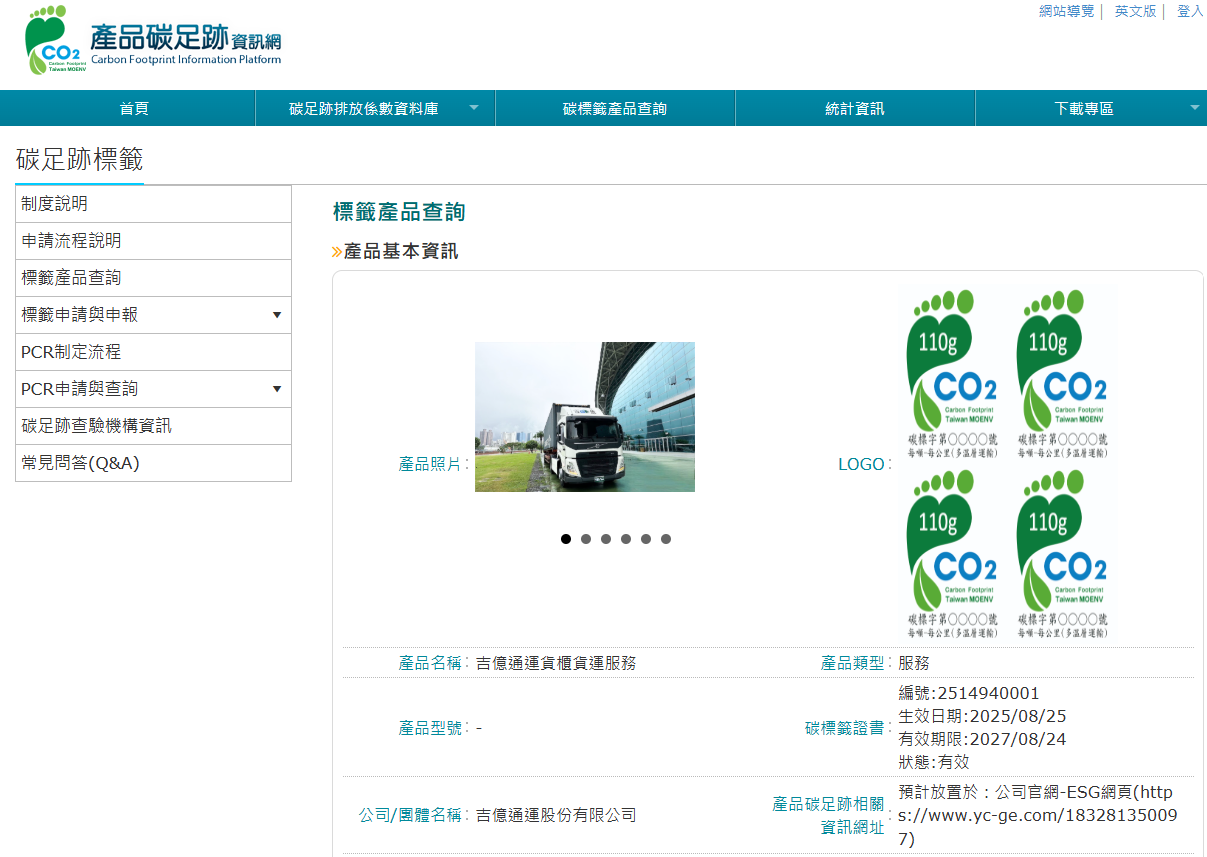Open 制度說明 in the sidebar
Viewport: 1207px width, 857px height.
click(153, 204)
